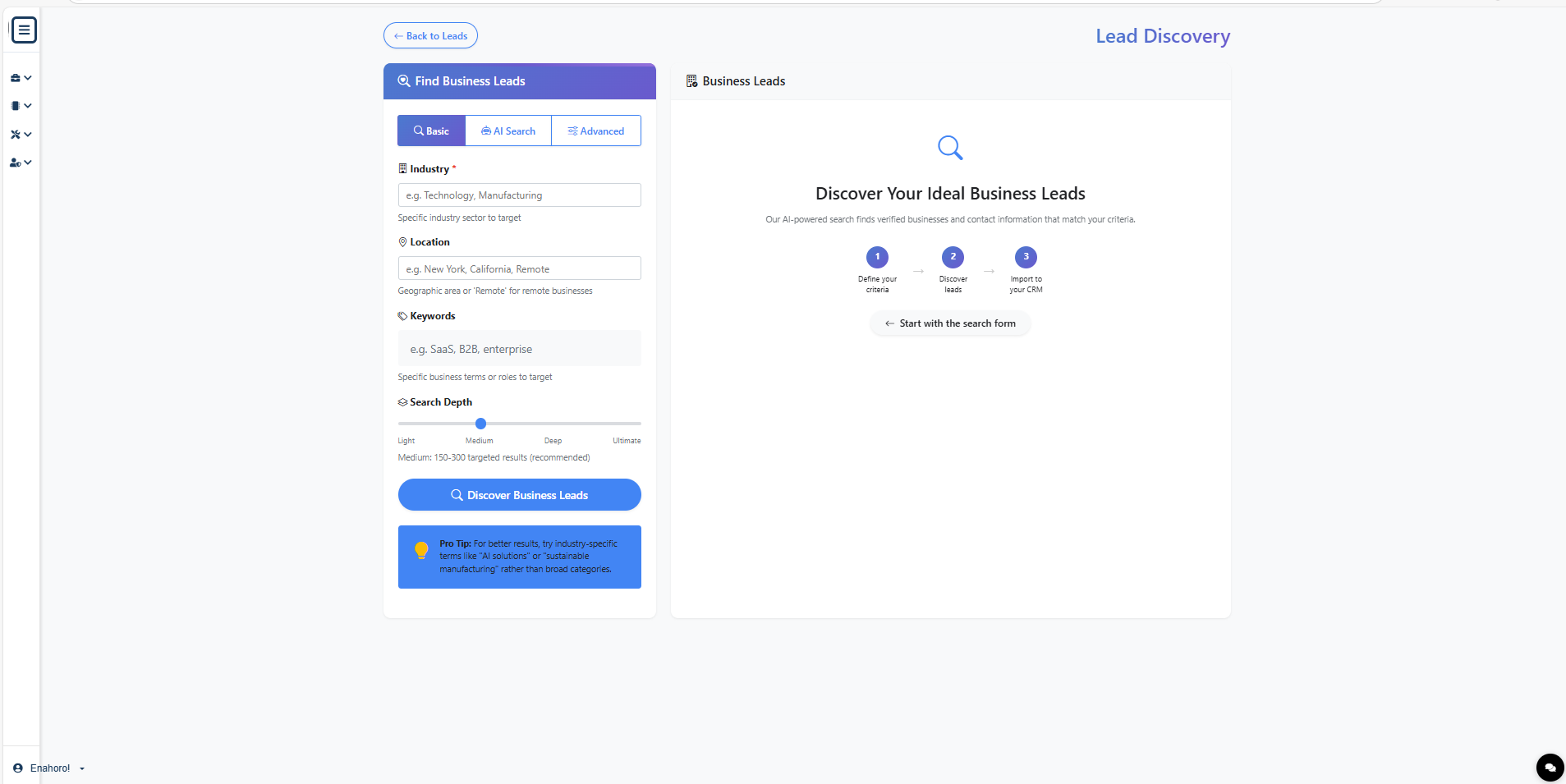This screenshot has height=784, width=1566.
Task: Click the Lead Discovery page title
Action: pyautogui.click(x=1163, y=36)
